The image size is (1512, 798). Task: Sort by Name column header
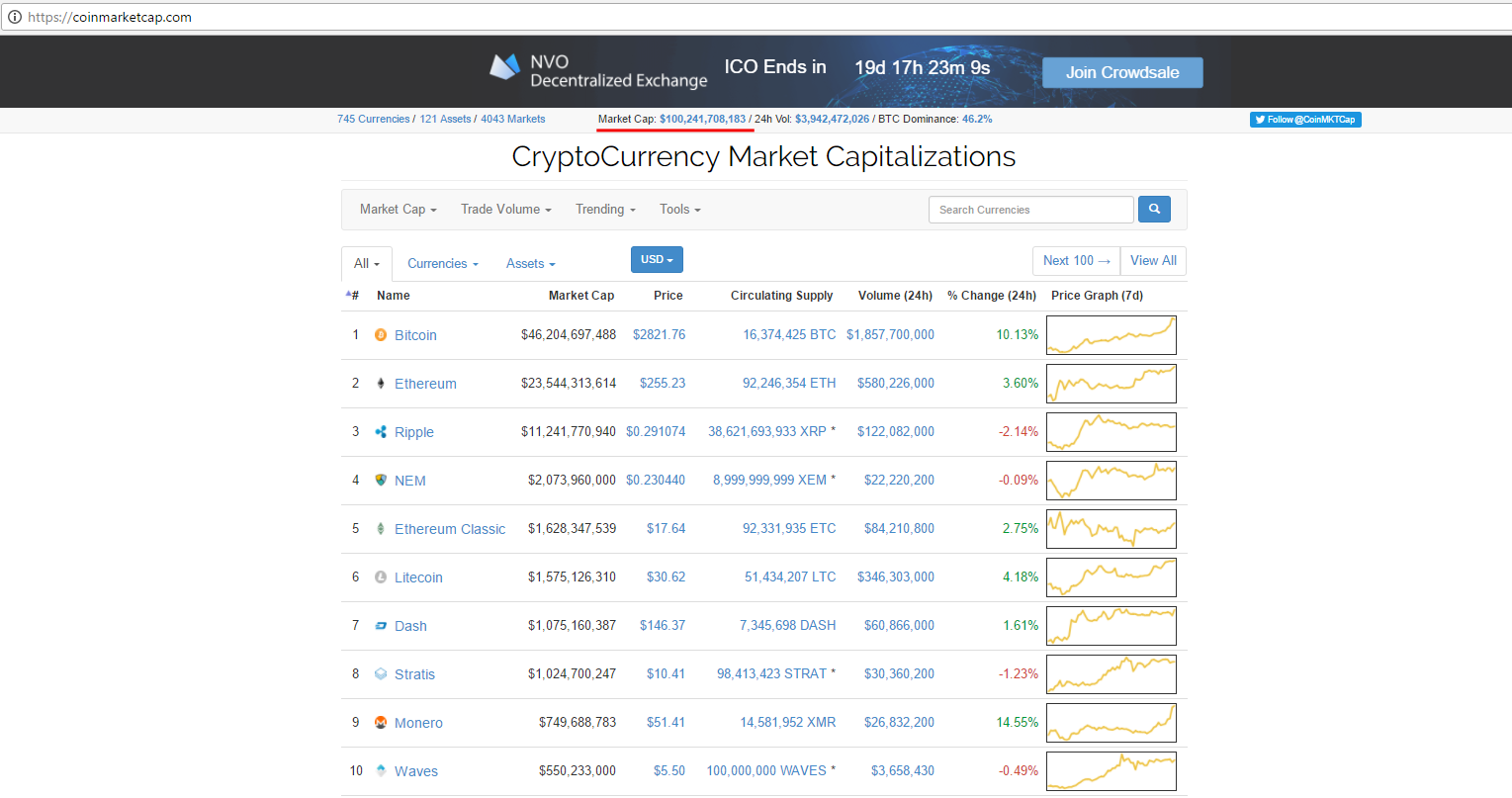tap(394, 296)
